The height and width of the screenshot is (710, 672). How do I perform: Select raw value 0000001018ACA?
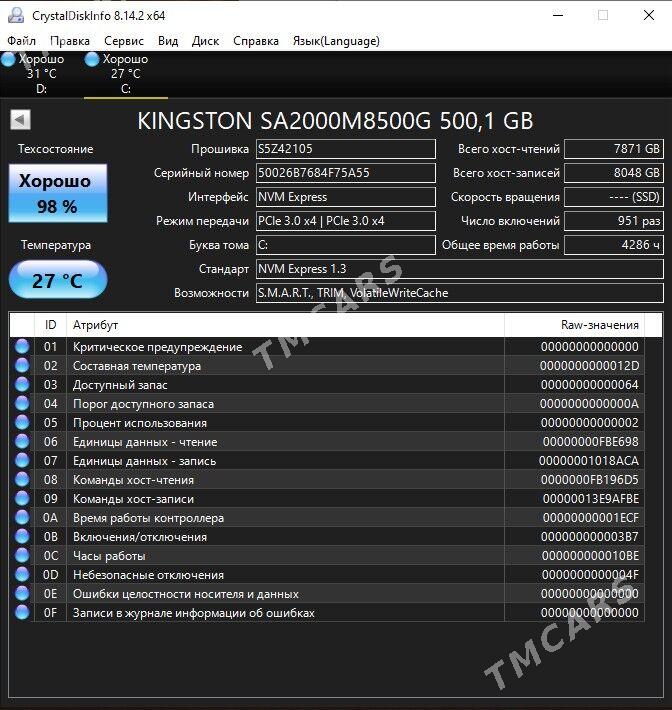click(x=589, y=461)
